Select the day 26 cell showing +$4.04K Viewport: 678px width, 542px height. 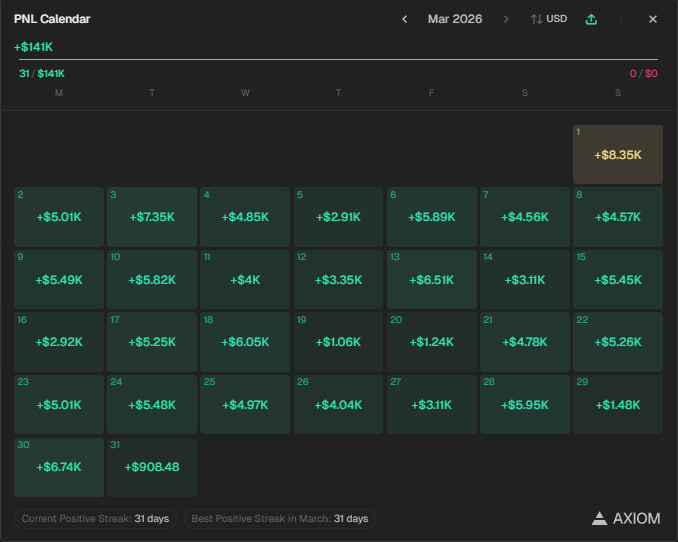pyautogui.click(x=338, y=404)
